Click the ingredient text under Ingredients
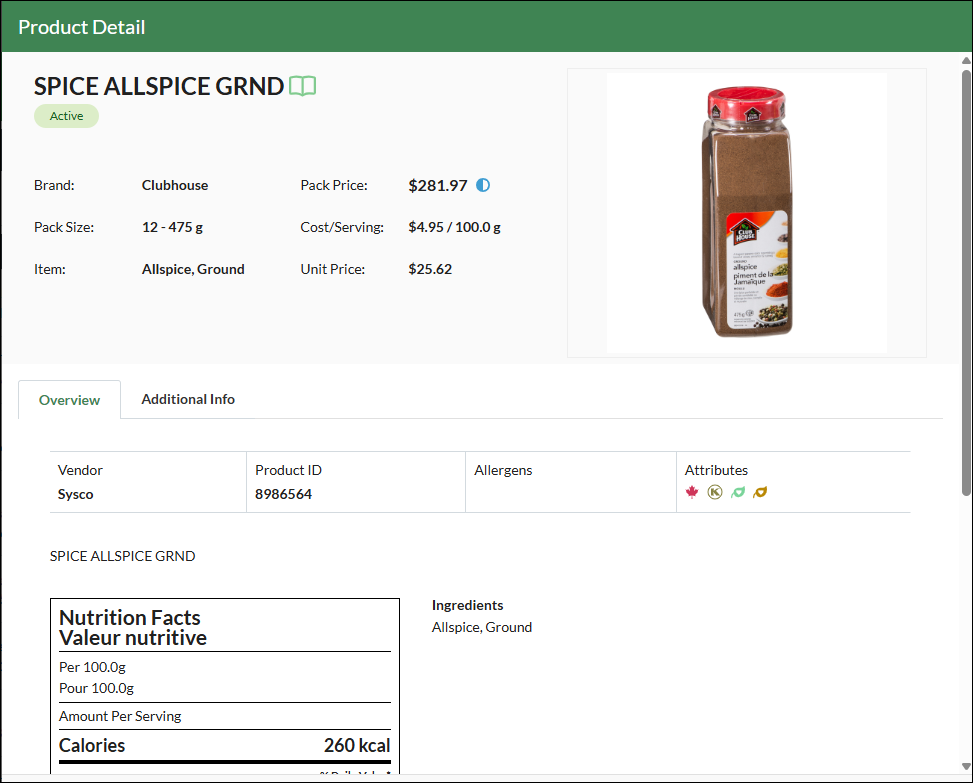This screenshot has width=973, height=783. [482, 628]
